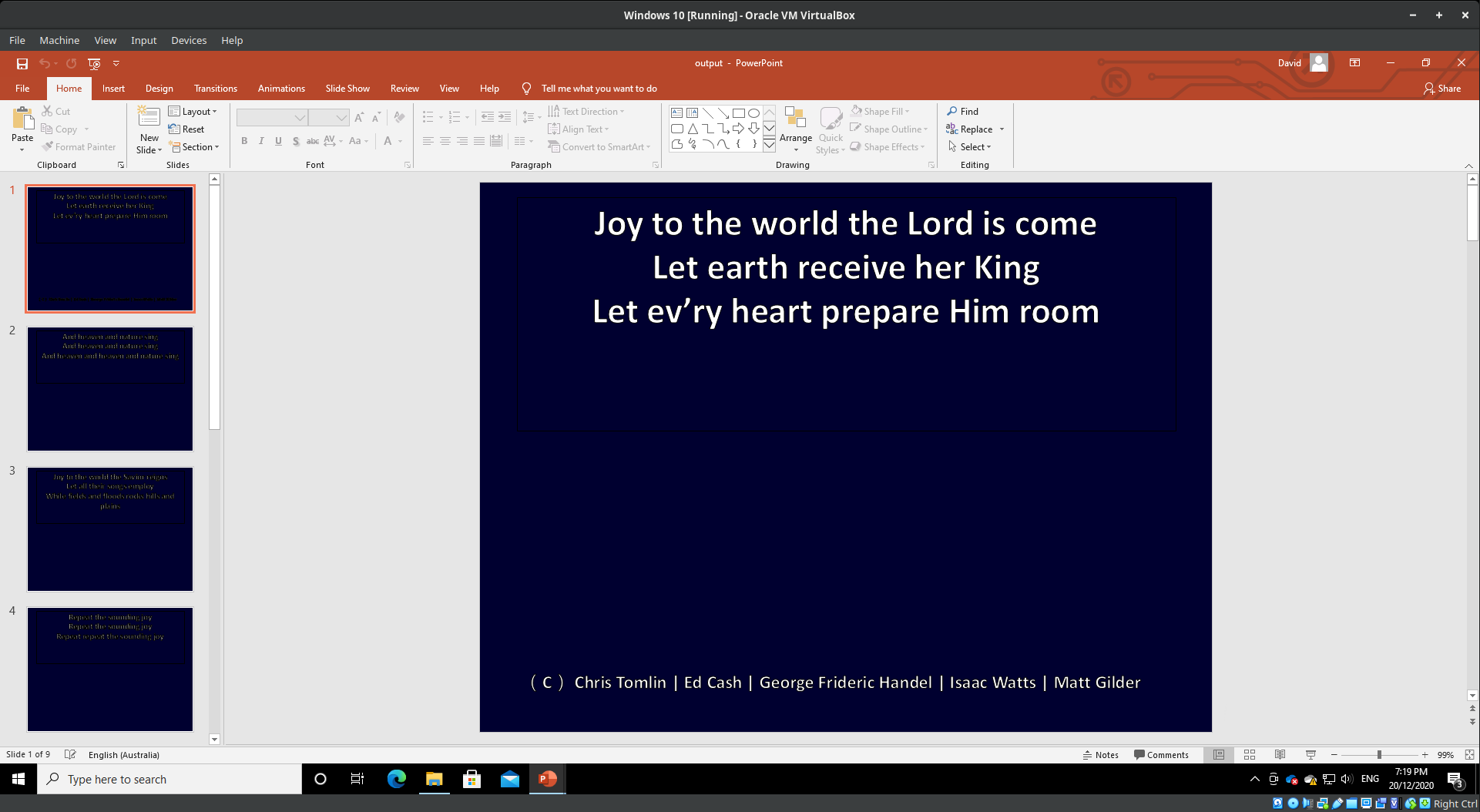Switch to Normal view button
The image size is (1480, 812).
pyautogui.click(x=1219, y=755)
